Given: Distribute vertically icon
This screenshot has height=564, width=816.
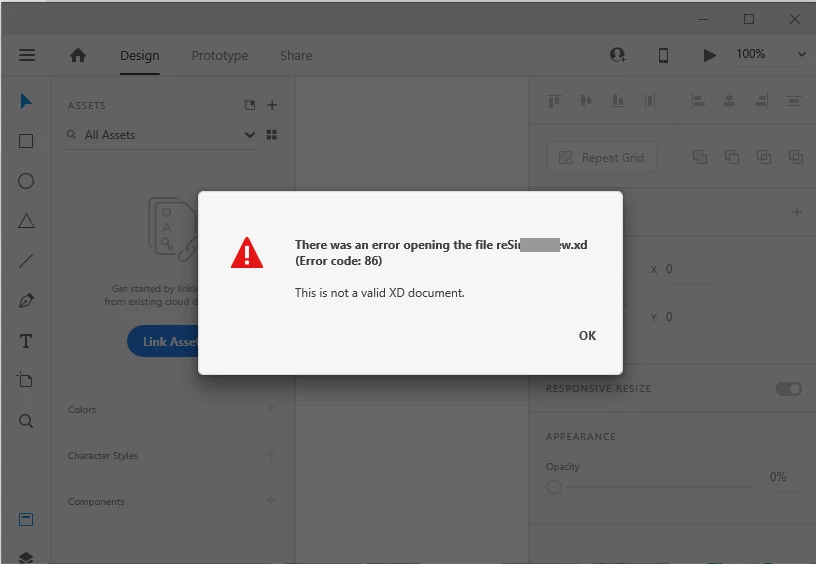Looking at the screenshot, I should pyautogui.click(x=794, y=101).
